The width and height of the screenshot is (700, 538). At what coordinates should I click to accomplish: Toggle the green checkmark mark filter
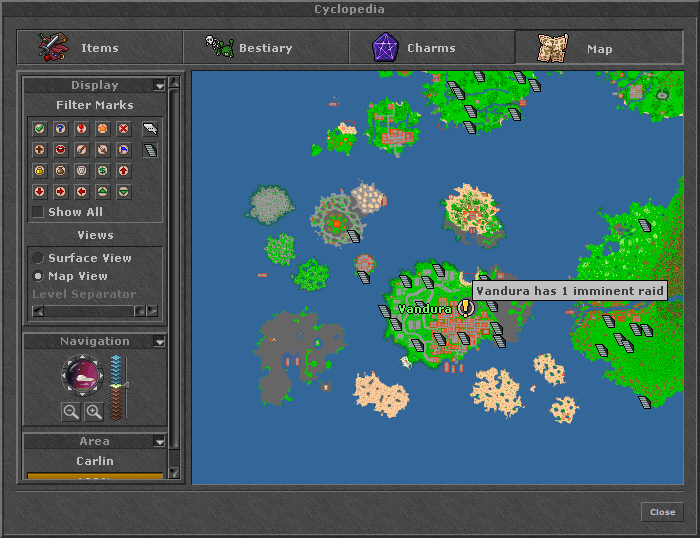pos(39,129)
